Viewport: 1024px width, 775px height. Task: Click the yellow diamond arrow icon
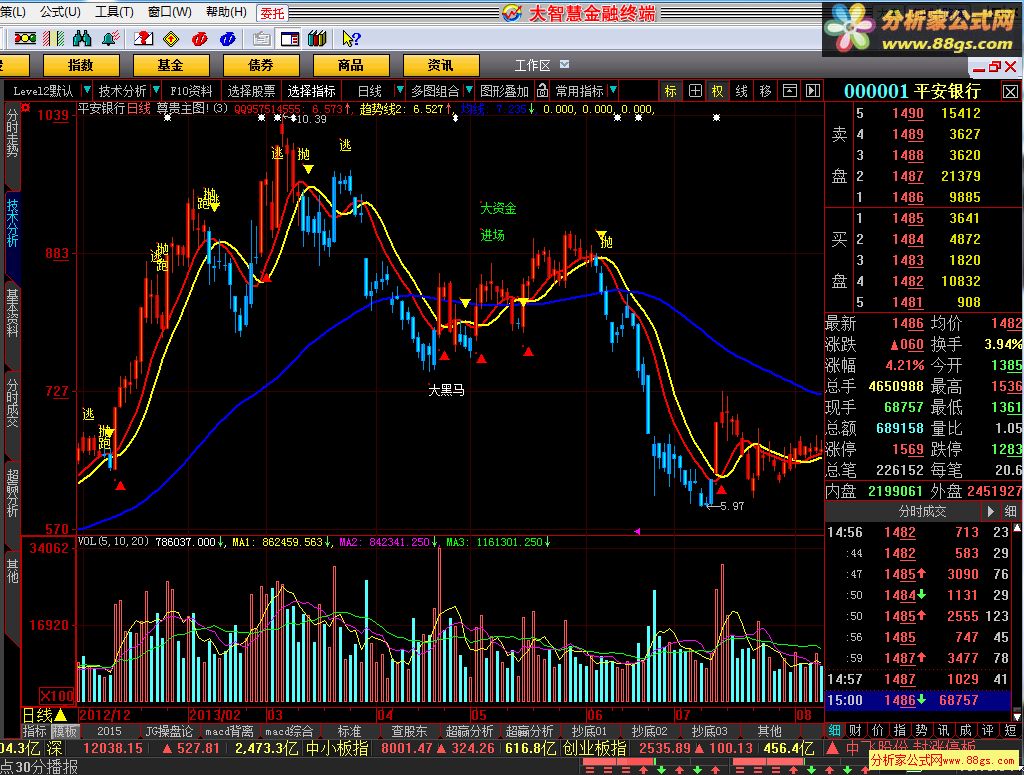point(171,39)
